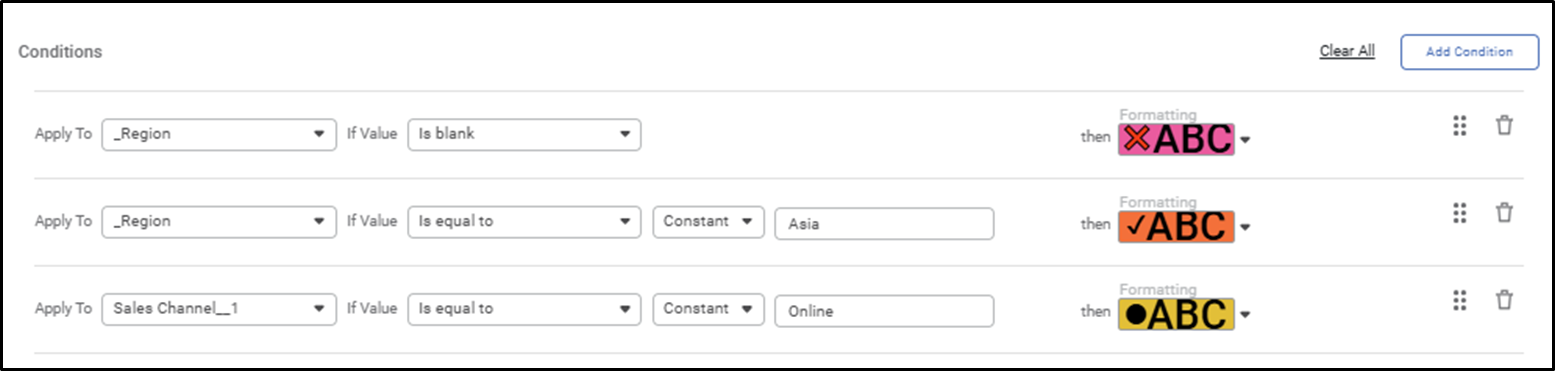The image size is (1555, 371).
Task: Click the Online value input field
Action: pyautogui.click(x=884, y=311)
